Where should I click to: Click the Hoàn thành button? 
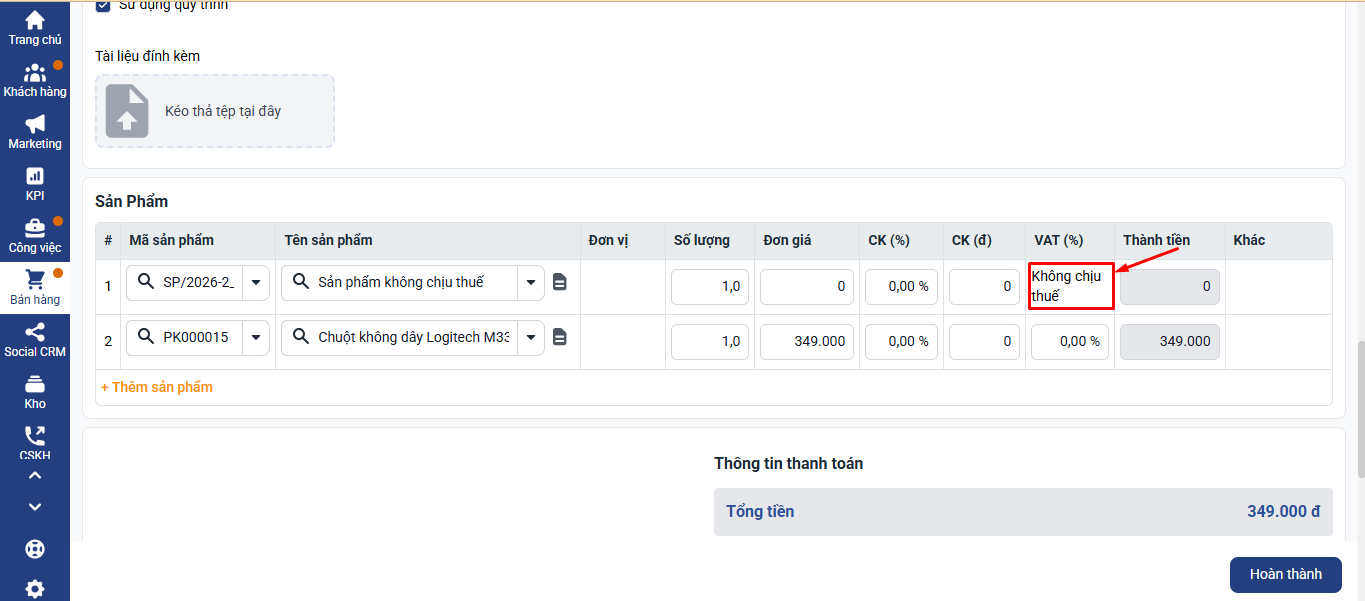pyautogui.click(x=1285, y=574)
